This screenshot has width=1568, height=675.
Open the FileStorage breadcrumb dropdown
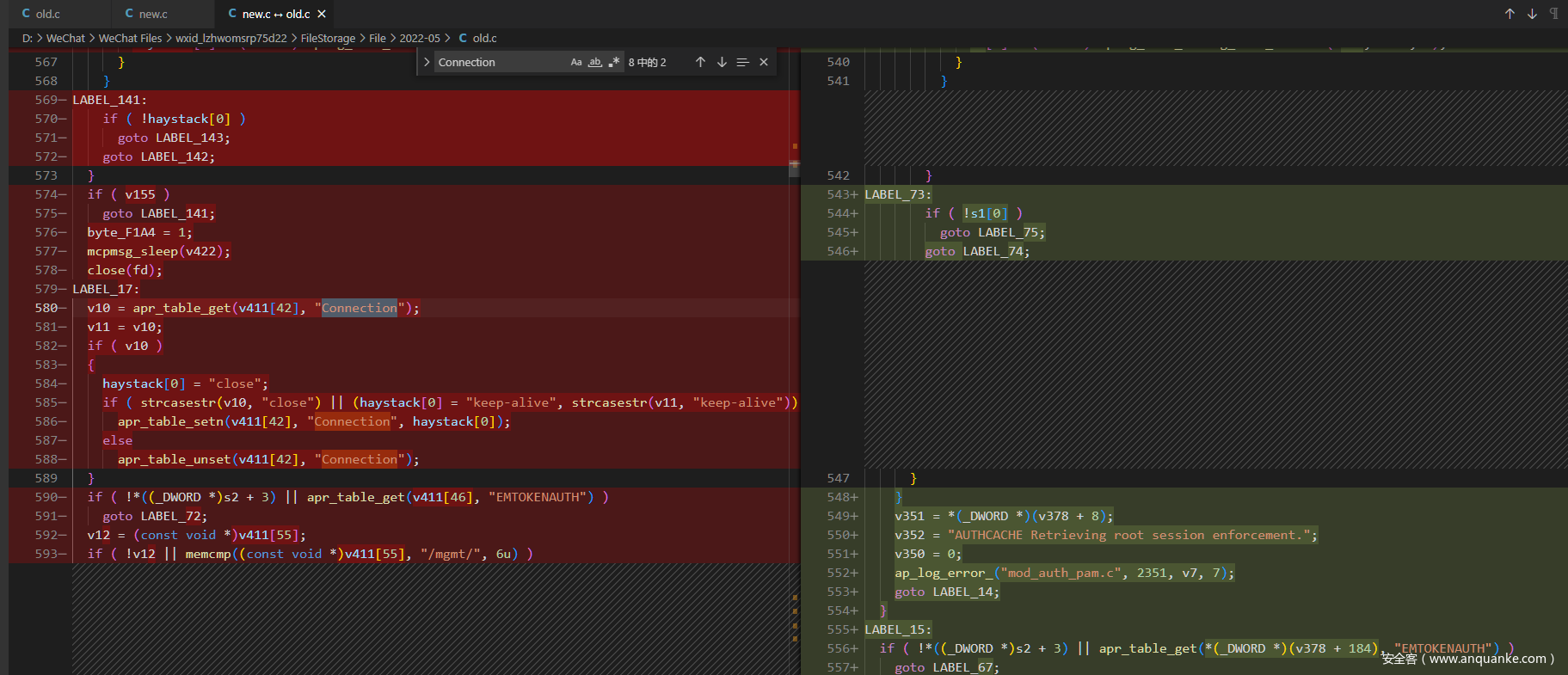point(328,38)
